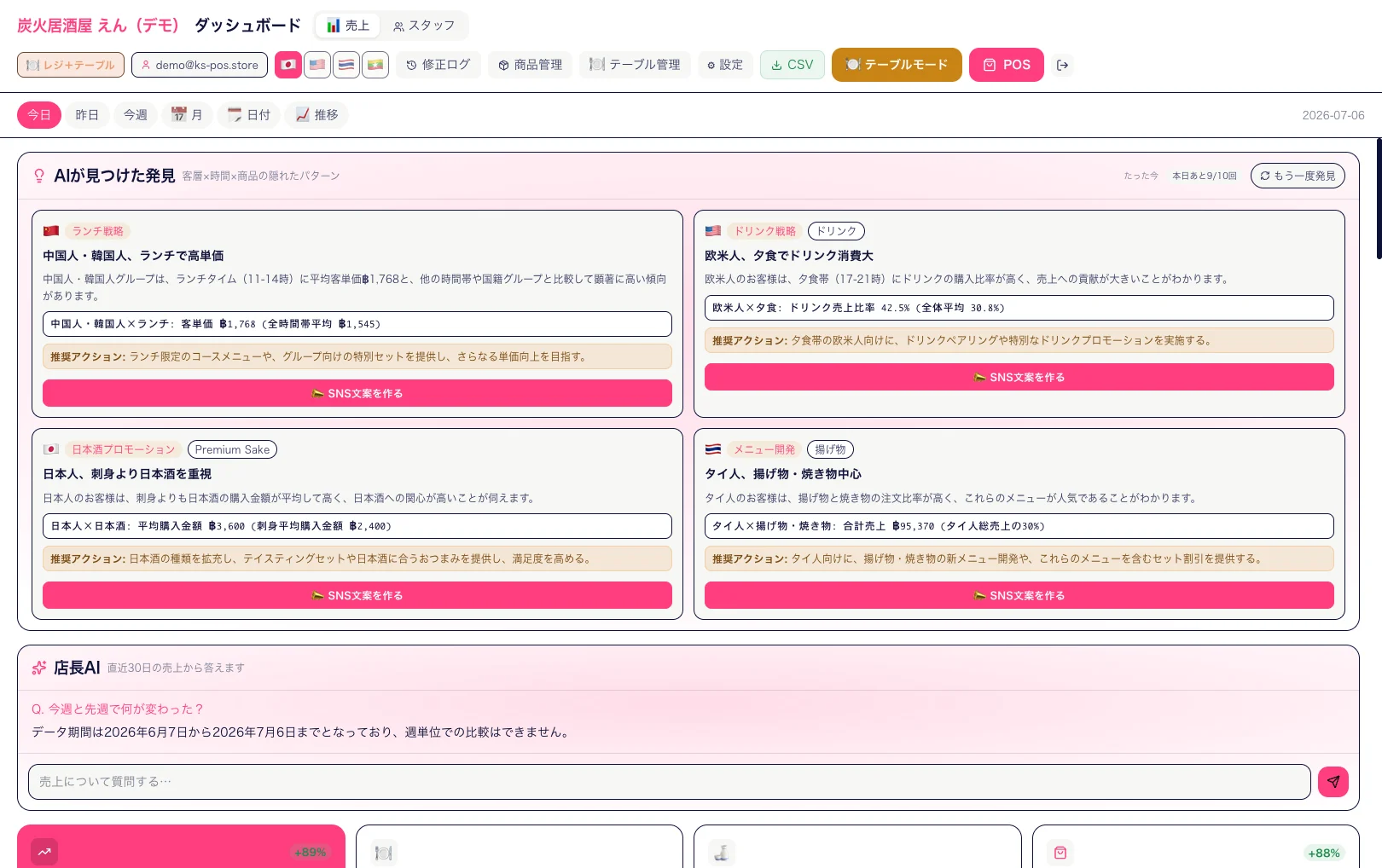Click the question 今週と先週で何が変わった？
The height and width of the screenshot is (868, 1382).
118,709
